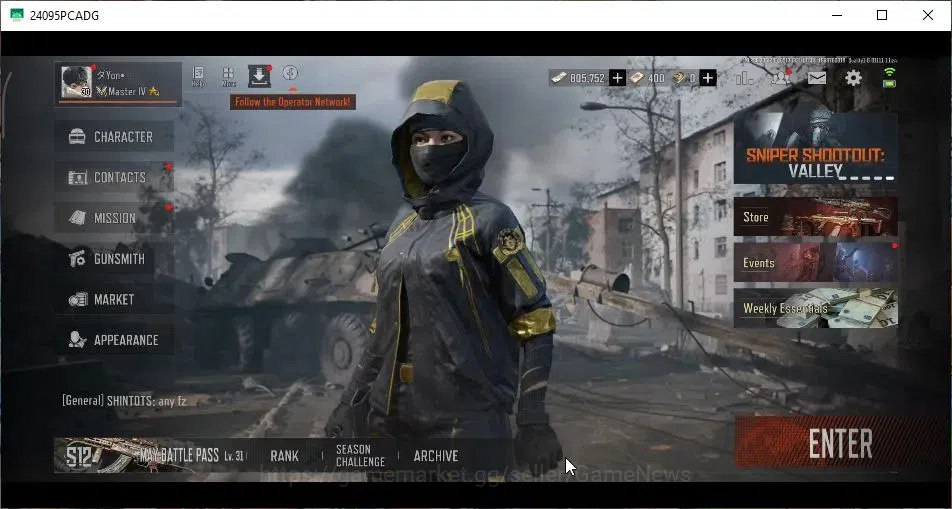
Task: Click the ENTER button
Action: pyautogui.click(x=839, y=442)
